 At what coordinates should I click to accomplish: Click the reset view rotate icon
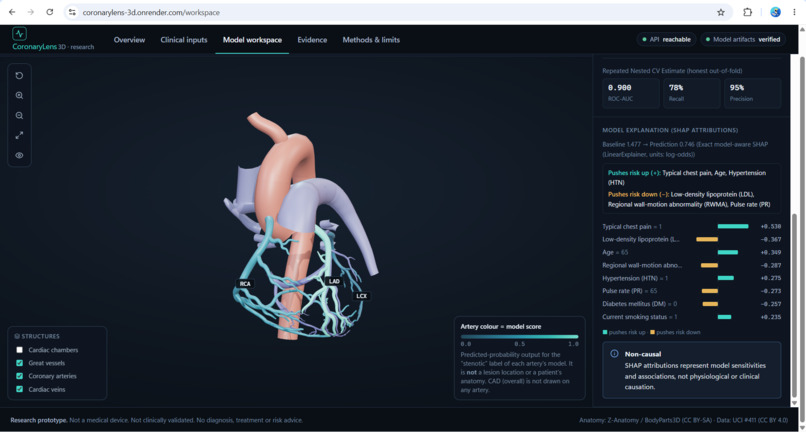19,76
